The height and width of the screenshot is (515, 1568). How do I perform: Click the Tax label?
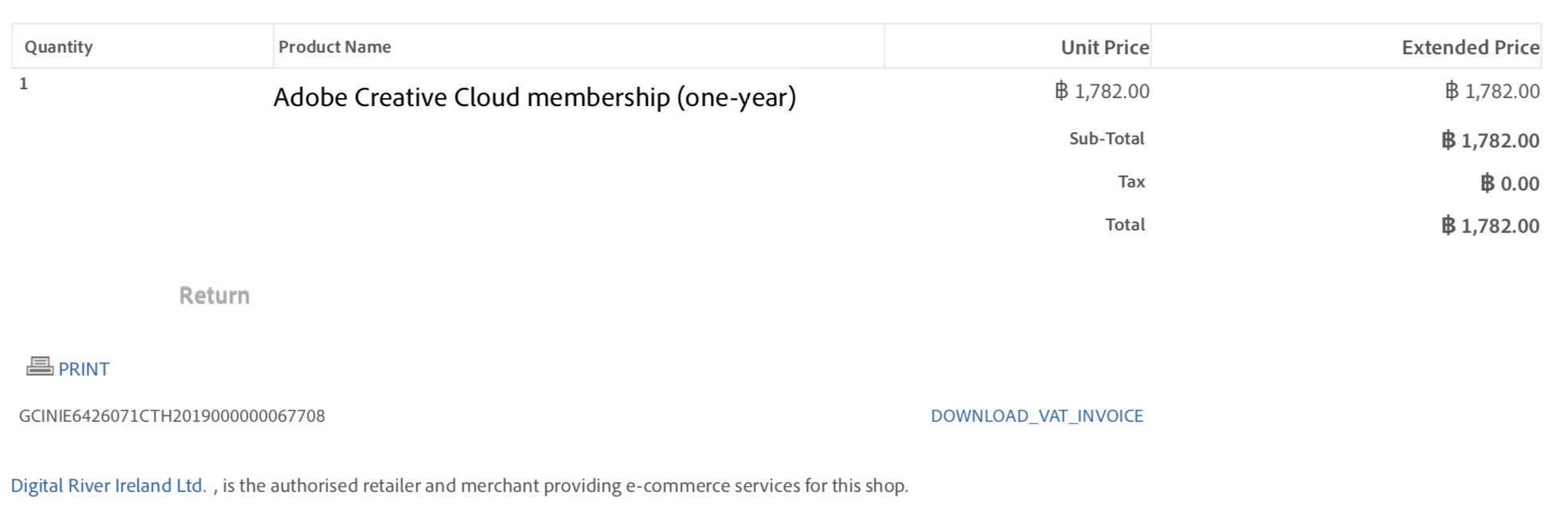pos(1131,182)
